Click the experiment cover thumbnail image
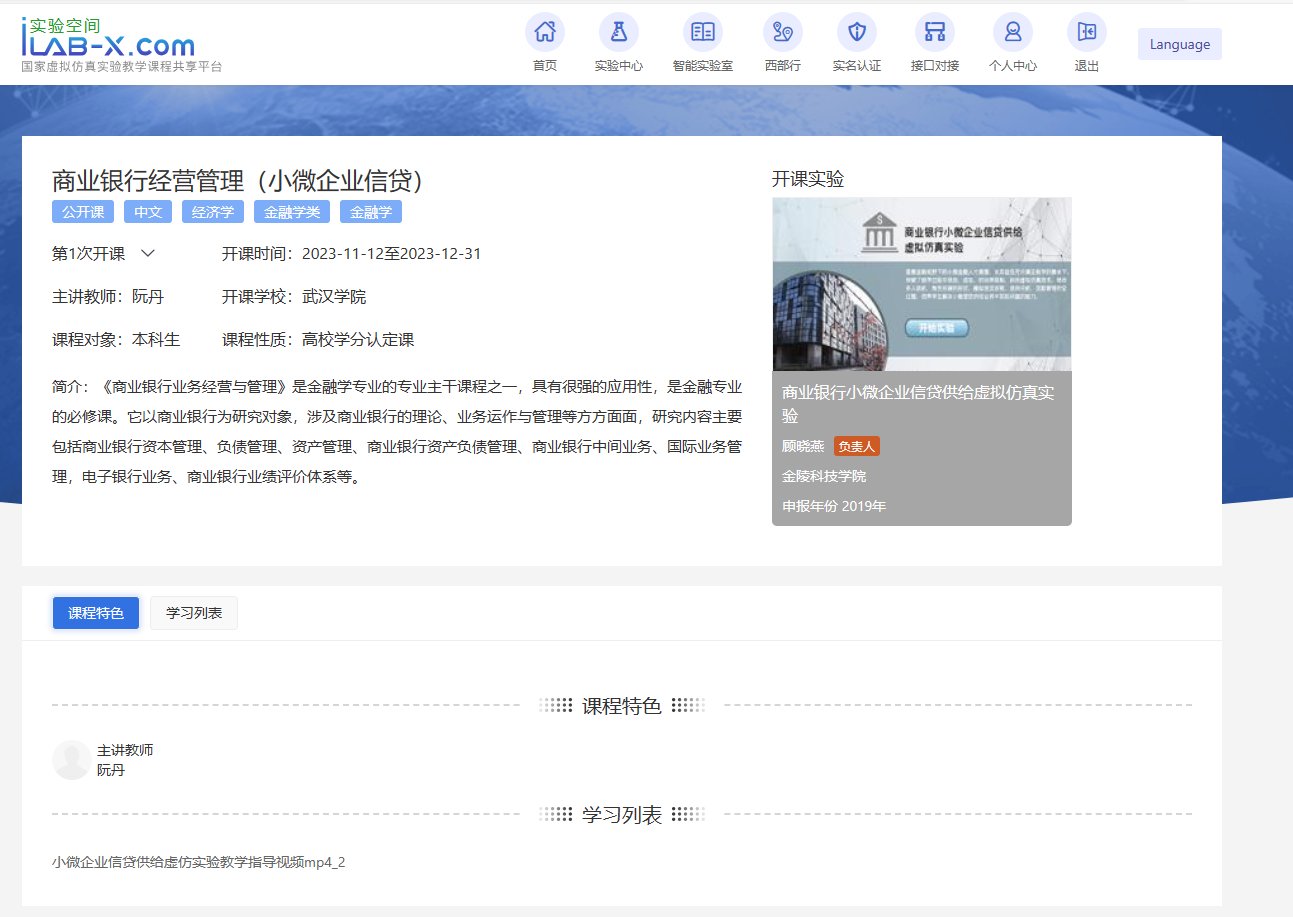The height and width of the screenshot is (917, 1293). pos(921,284)
